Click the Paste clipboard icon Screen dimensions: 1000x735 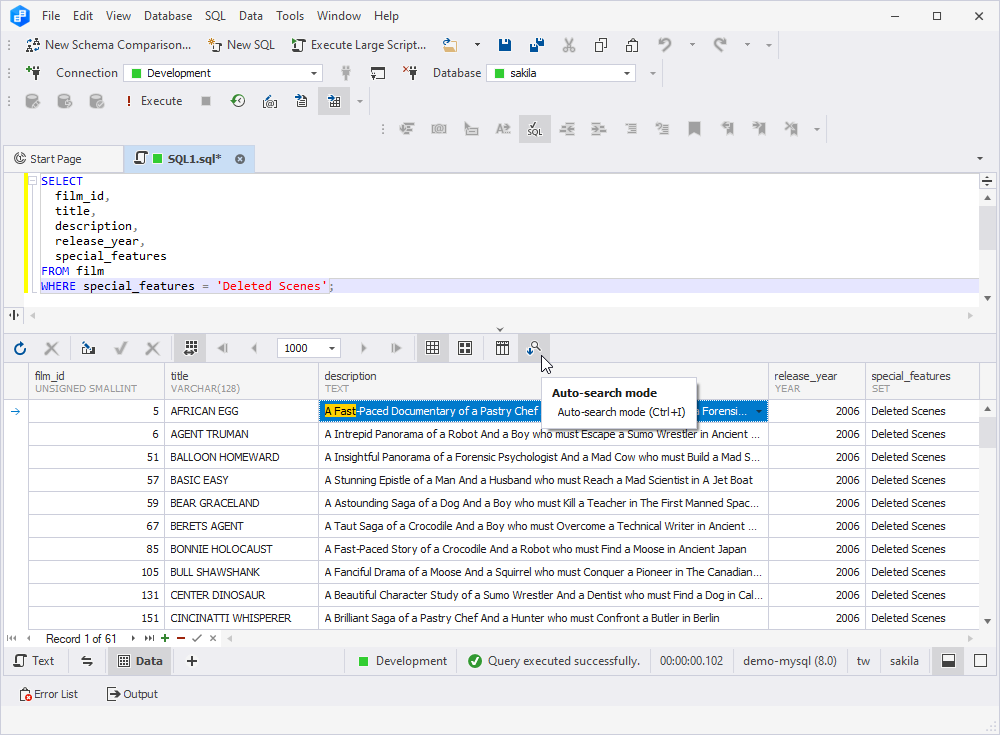632,45
